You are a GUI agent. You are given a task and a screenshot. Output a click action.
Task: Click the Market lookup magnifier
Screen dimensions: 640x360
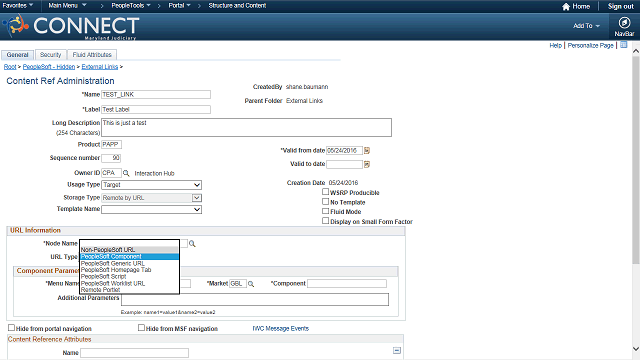[x=251, y=284]
